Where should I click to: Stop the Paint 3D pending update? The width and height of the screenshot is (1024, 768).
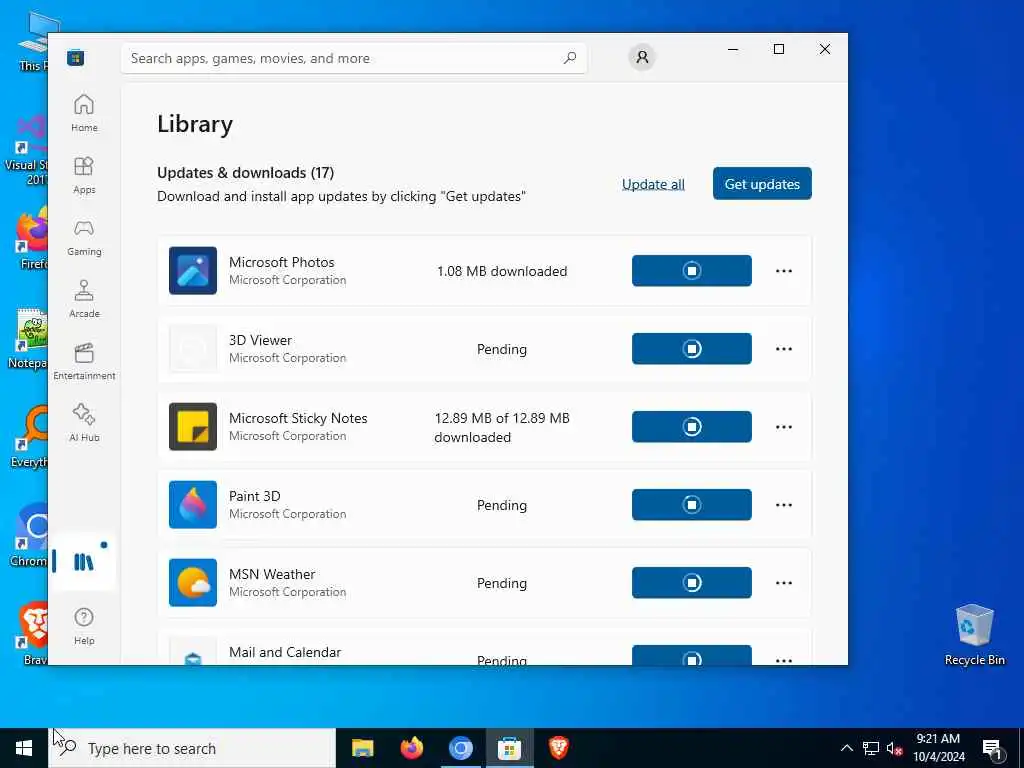[x=692, y=505]
